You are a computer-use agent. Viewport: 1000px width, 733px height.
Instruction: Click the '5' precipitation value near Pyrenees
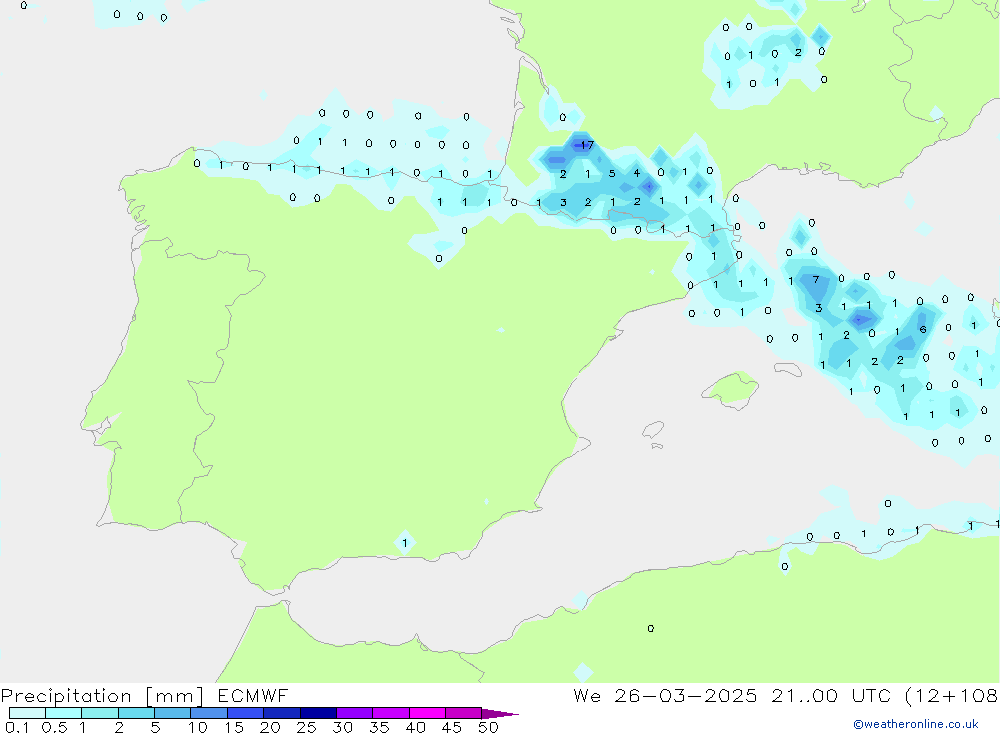point(612,173)
